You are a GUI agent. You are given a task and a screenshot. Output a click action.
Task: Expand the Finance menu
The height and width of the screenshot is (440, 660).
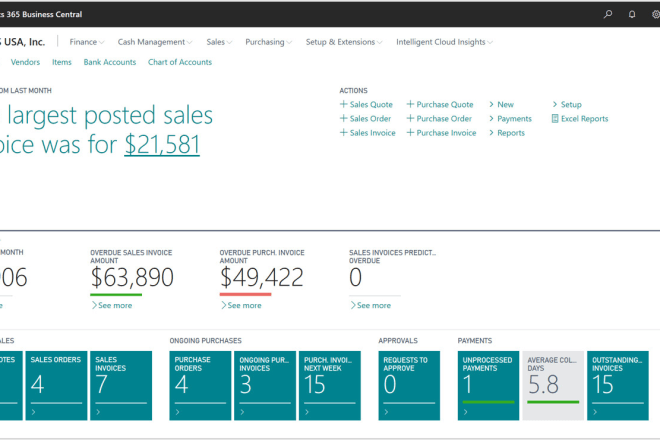click(x=87, y=42)
